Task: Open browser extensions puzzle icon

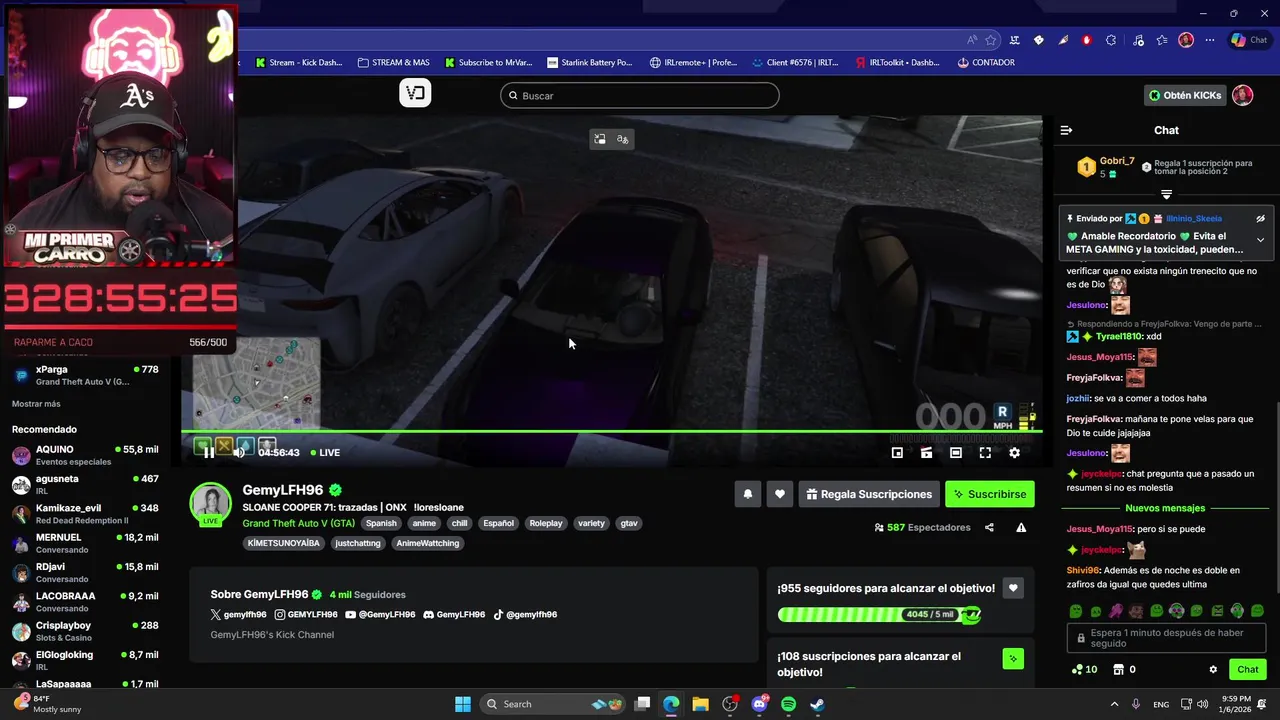Action: [1111, 40]
